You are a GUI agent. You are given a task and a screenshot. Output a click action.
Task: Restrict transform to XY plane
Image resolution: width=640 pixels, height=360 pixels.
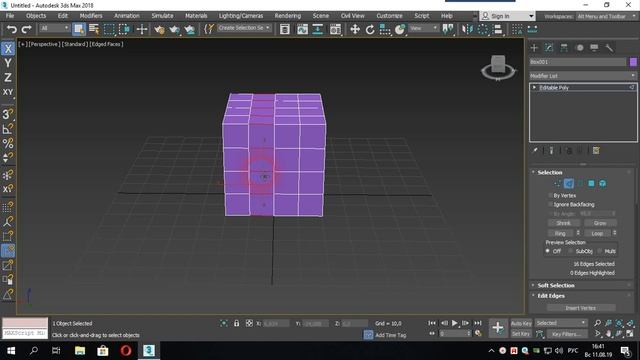[8, 92]
